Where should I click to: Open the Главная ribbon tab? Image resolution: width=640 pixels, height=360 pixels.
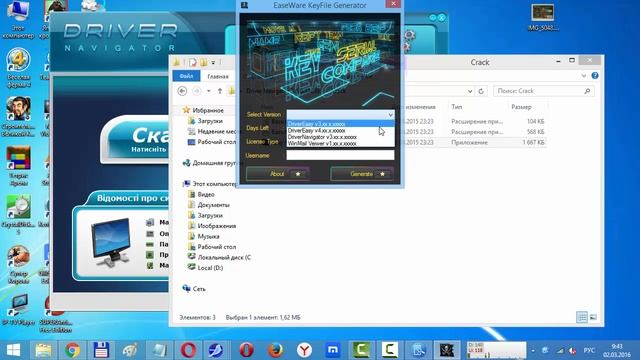tap(218, 76)
